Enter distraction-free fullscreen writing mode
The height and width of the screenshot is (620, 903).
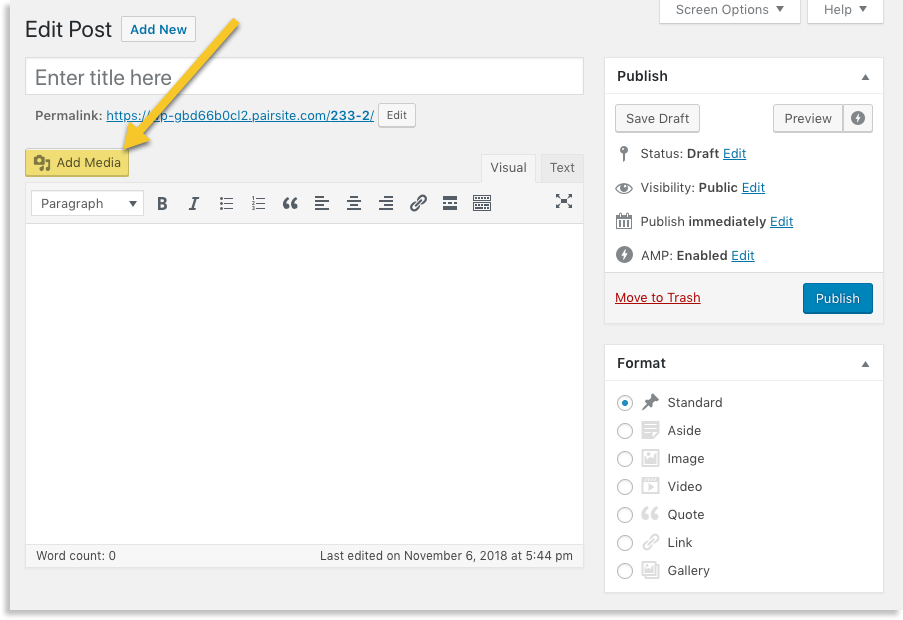pos(564,202)
